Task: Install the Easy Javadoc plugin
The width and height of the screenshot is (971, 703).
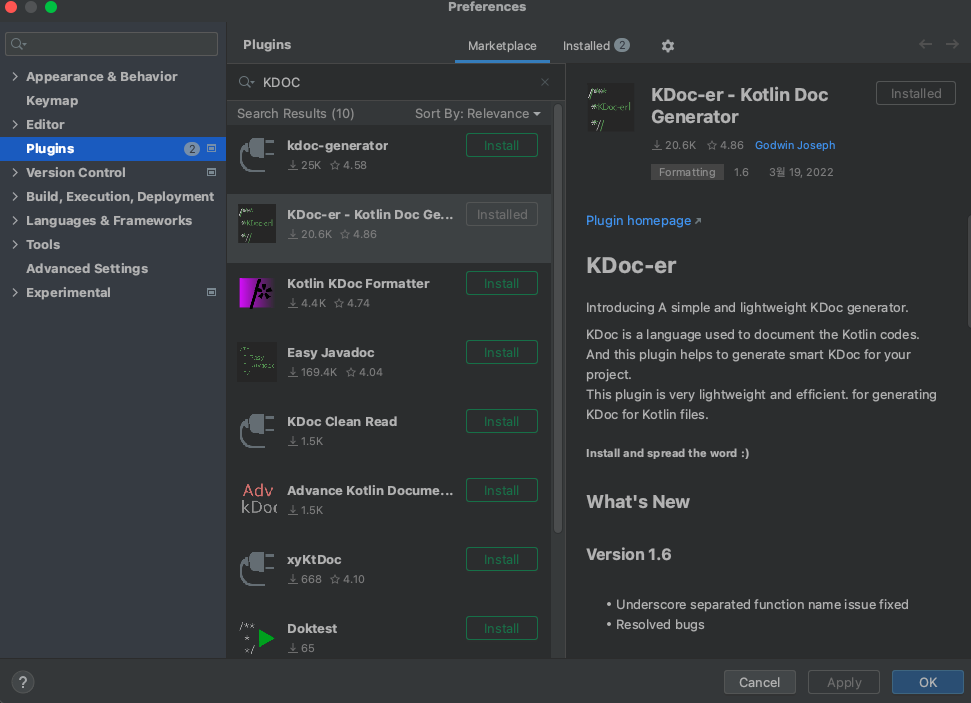Action: click(502, 352)
